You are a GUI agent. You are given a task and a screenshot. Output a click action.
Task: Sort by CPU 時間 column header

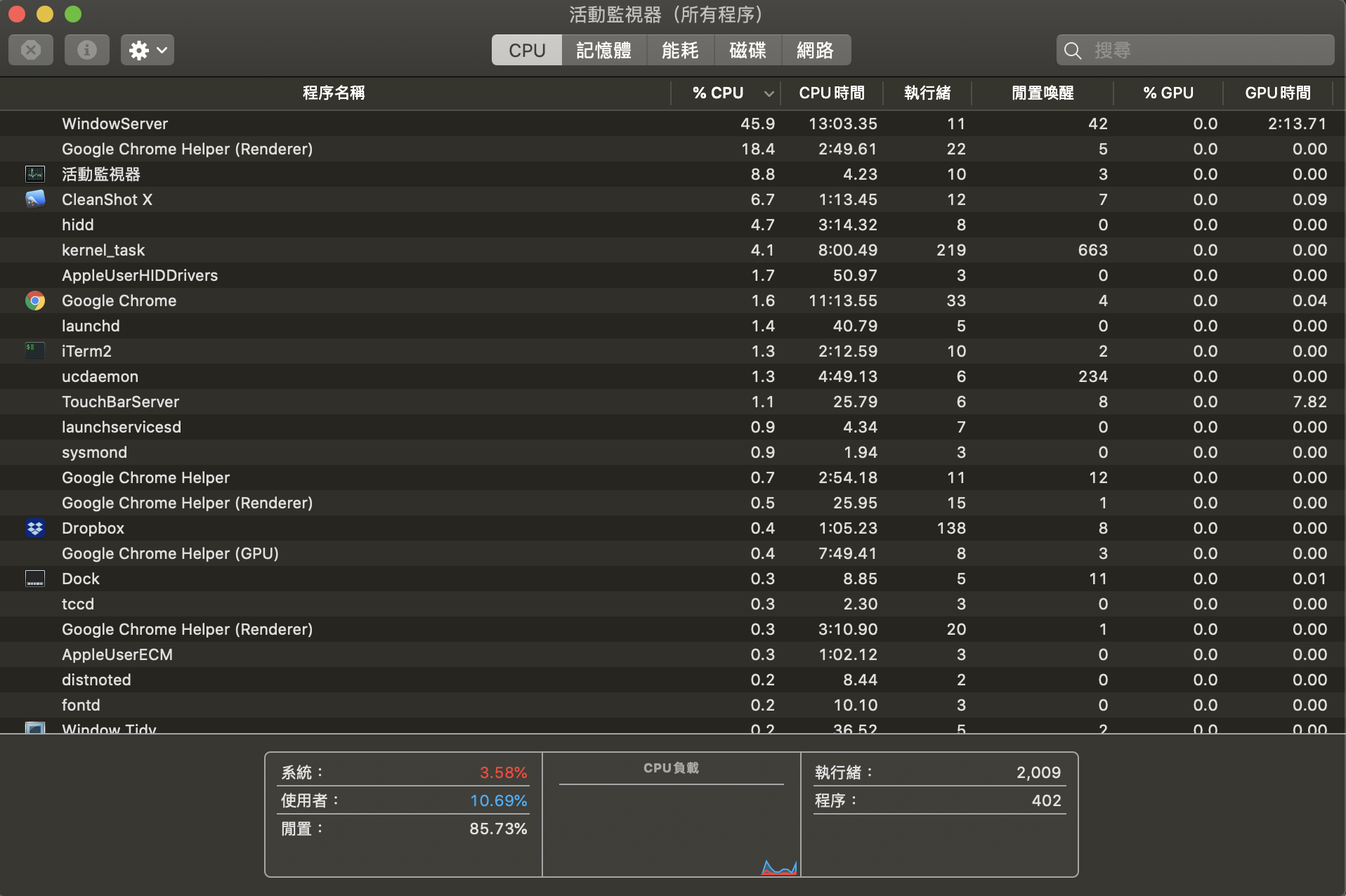click(832, 93)
